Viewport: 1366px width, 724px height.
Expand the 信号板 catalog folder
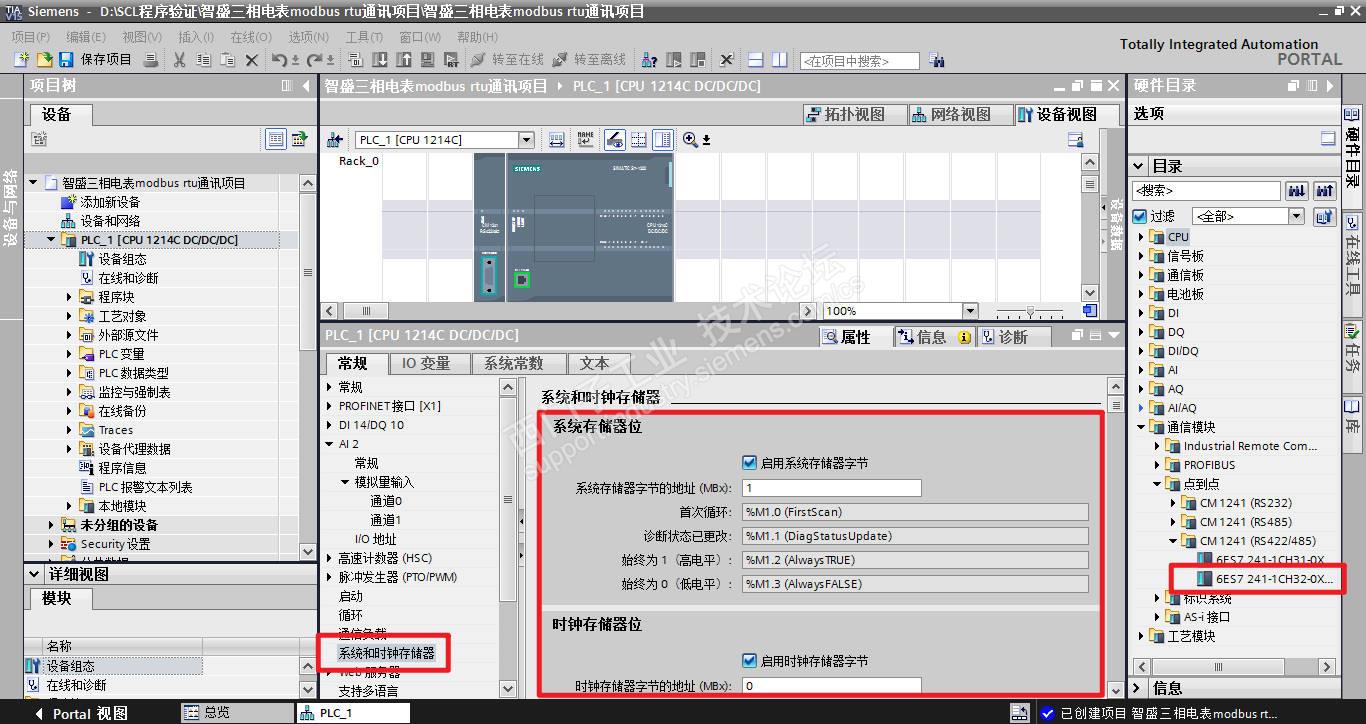click(x=1141, y=256)
